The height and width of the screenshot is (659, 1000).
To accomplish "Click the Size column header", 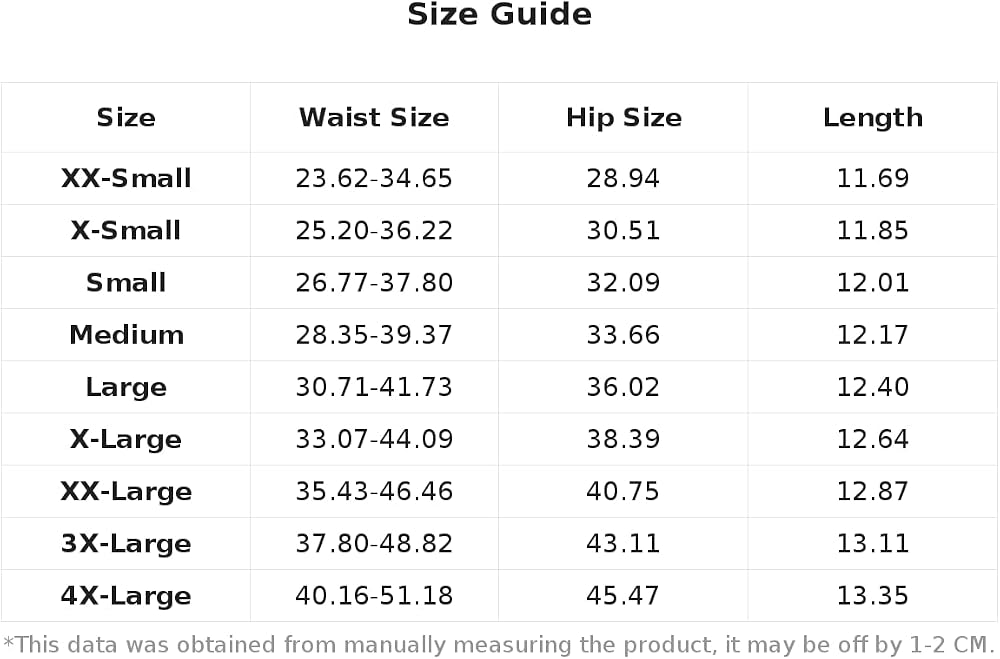I will (126, 117).
